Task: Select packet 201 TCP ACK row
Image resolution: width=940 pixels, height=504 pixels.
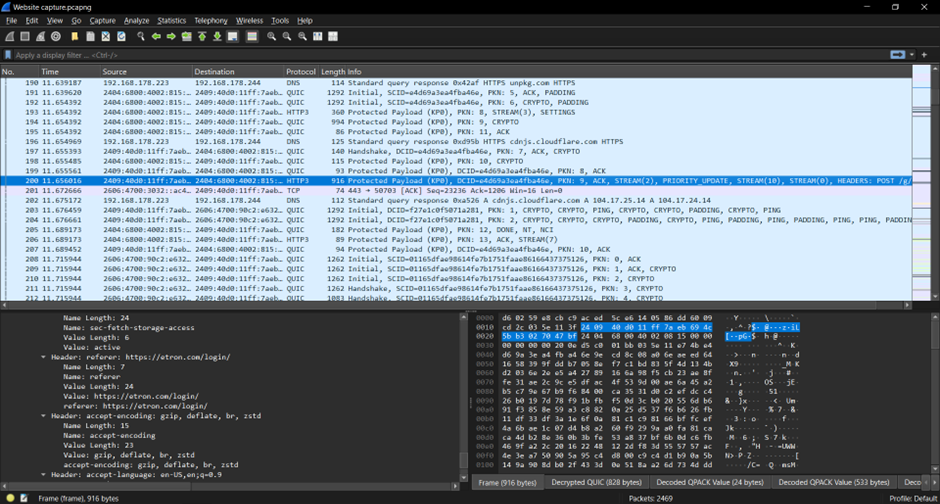Action: click(x=456, y=191)
